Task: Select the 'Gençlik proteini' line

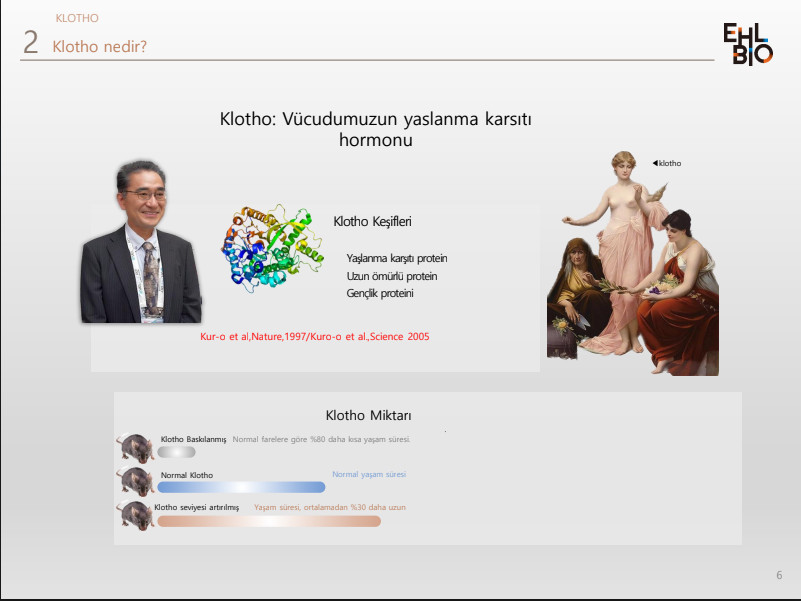Action: 380,293
